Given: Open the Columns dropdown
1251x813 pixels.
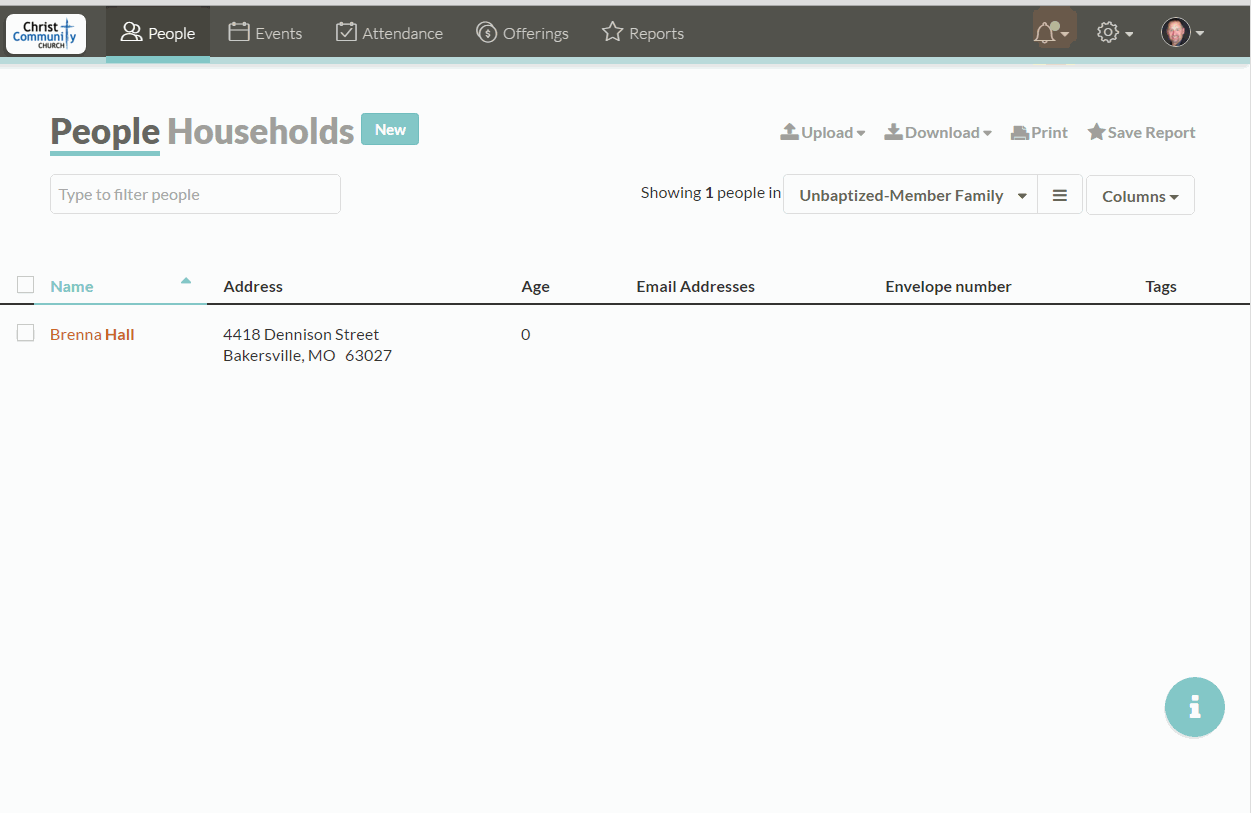Looking at the screenshot, I should click(1140, 196).
